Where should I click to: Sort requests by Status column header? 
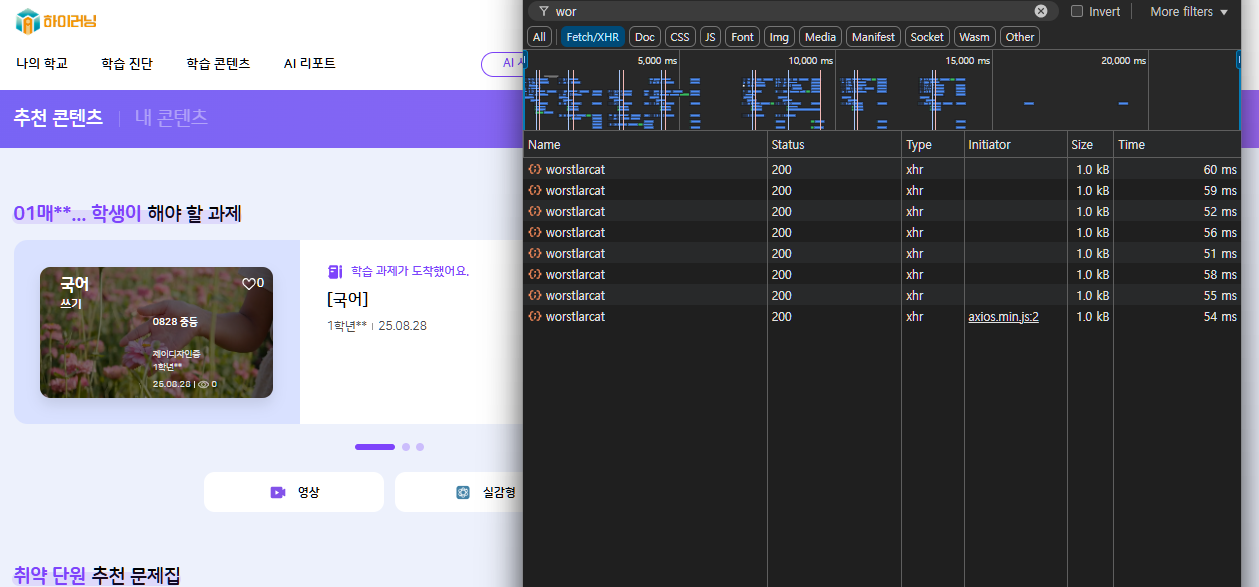788,145
